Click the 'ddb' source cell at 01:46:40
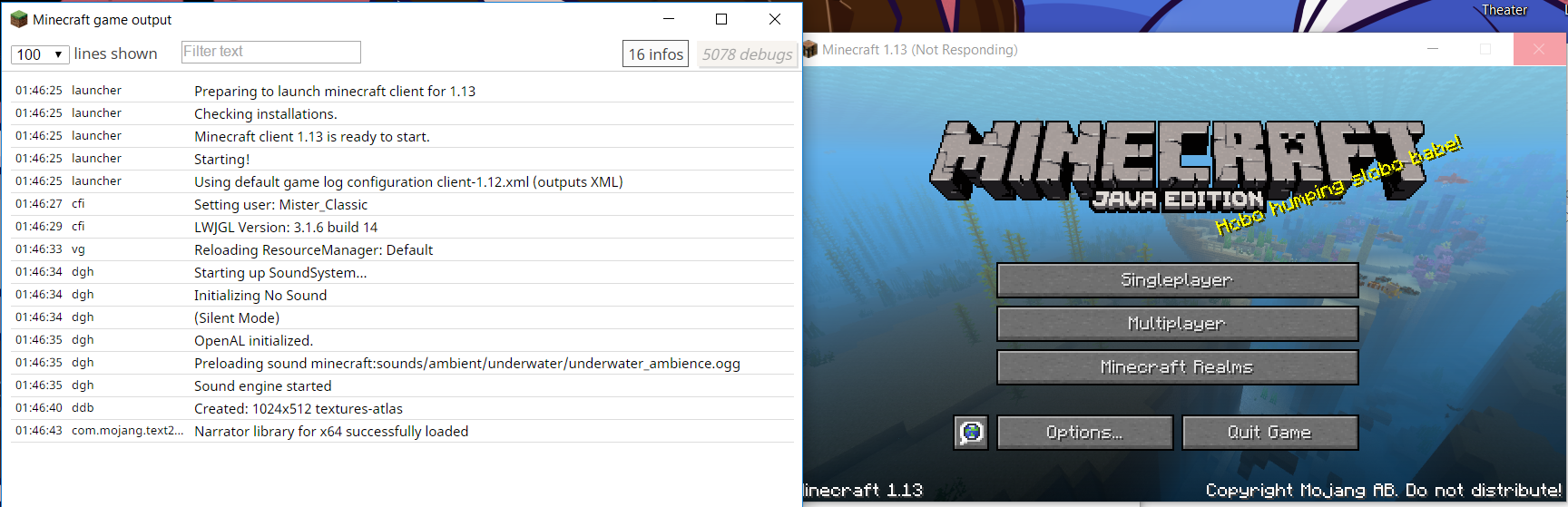The width and height of the screenshot is (1568, 507). [x=83, y=408]
